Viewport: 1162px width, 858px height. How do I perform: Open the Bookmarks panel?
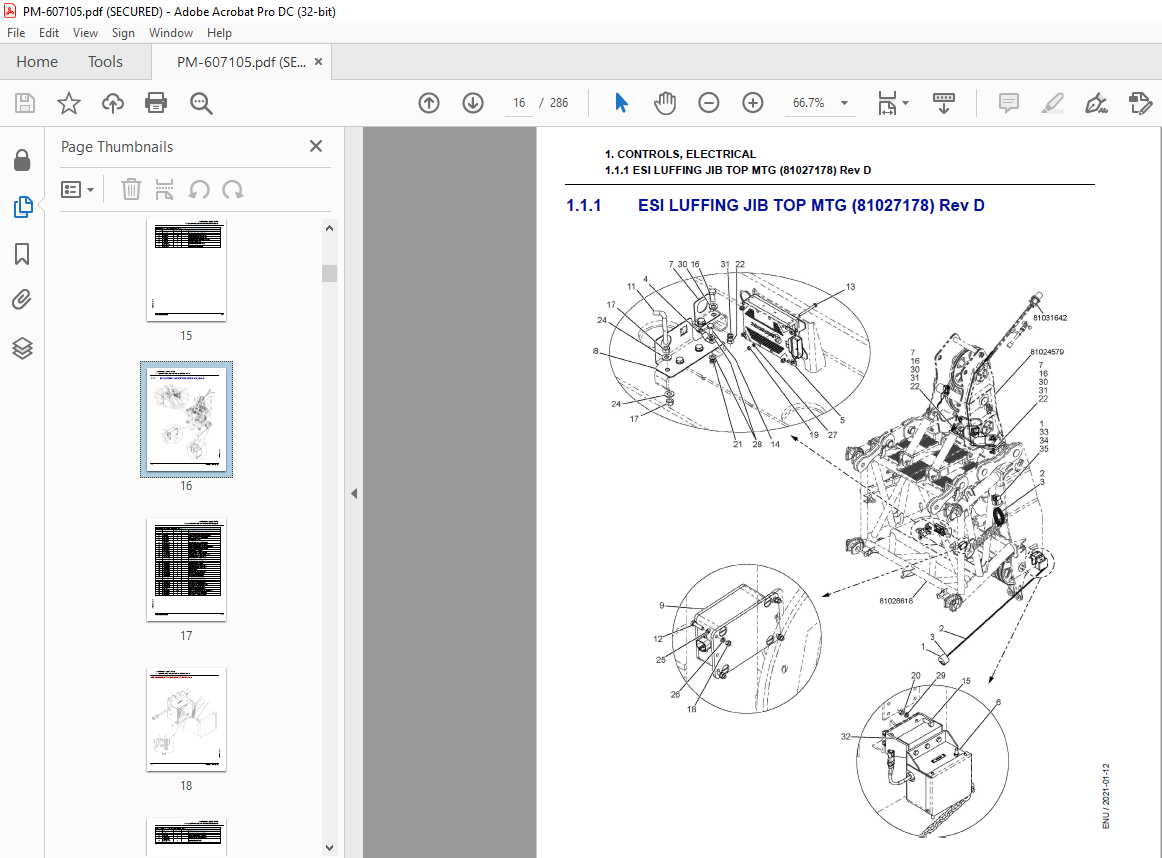22,254
